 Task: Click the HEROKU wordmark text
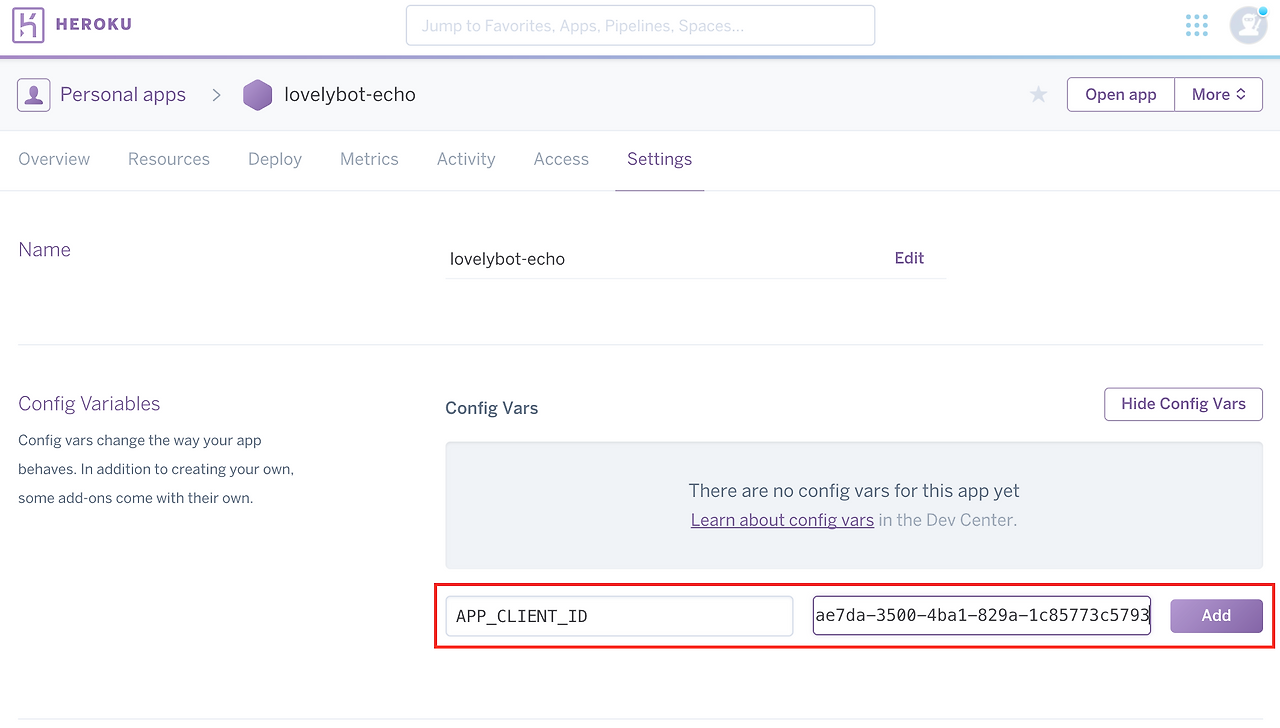[x=94, y=25]
